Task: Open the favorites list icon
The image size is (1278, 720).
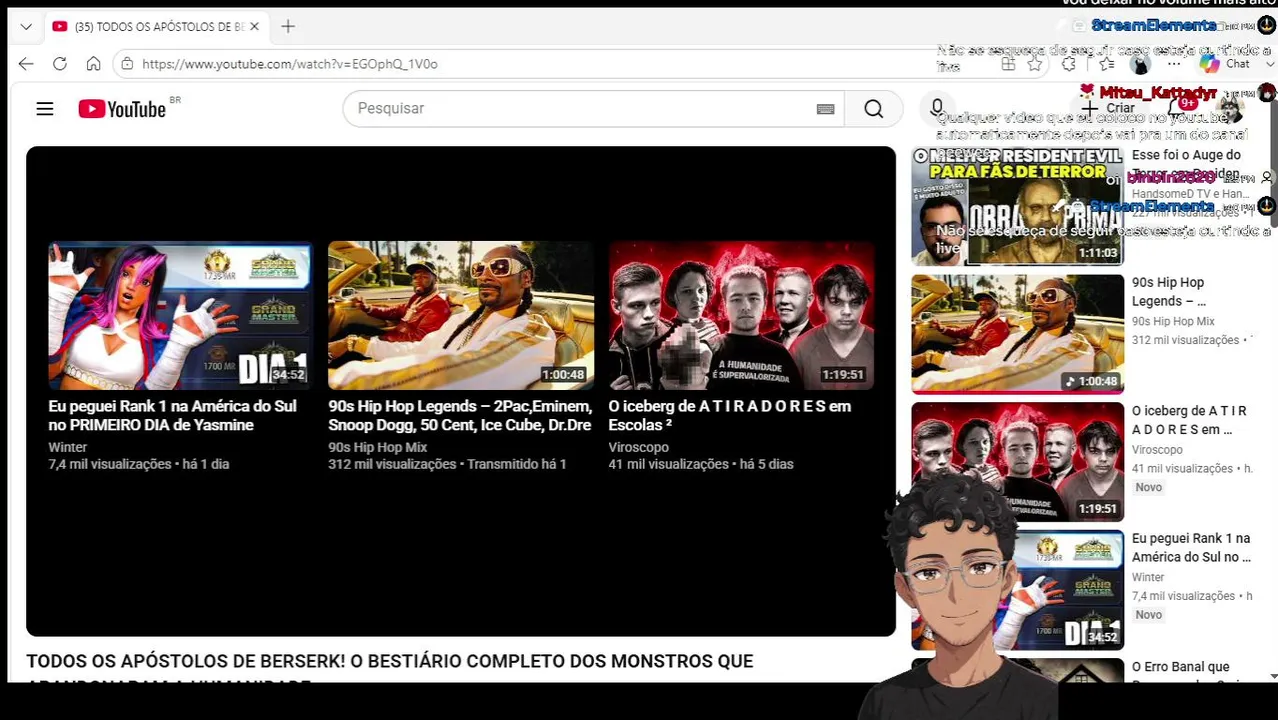Action: pyautogui.click(x=1106, y=64)
